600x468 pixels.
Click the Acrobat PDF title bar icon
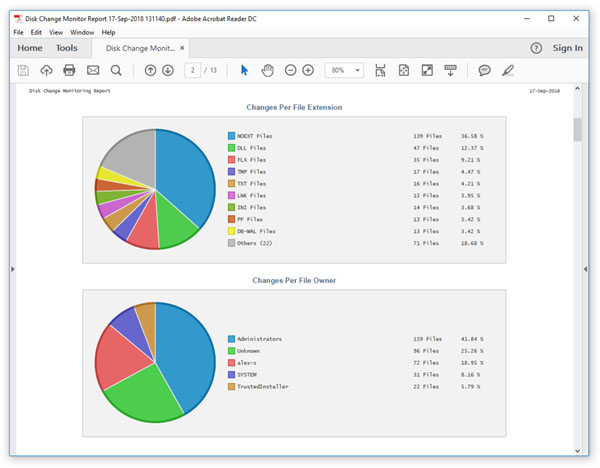[x=18, y=19]
